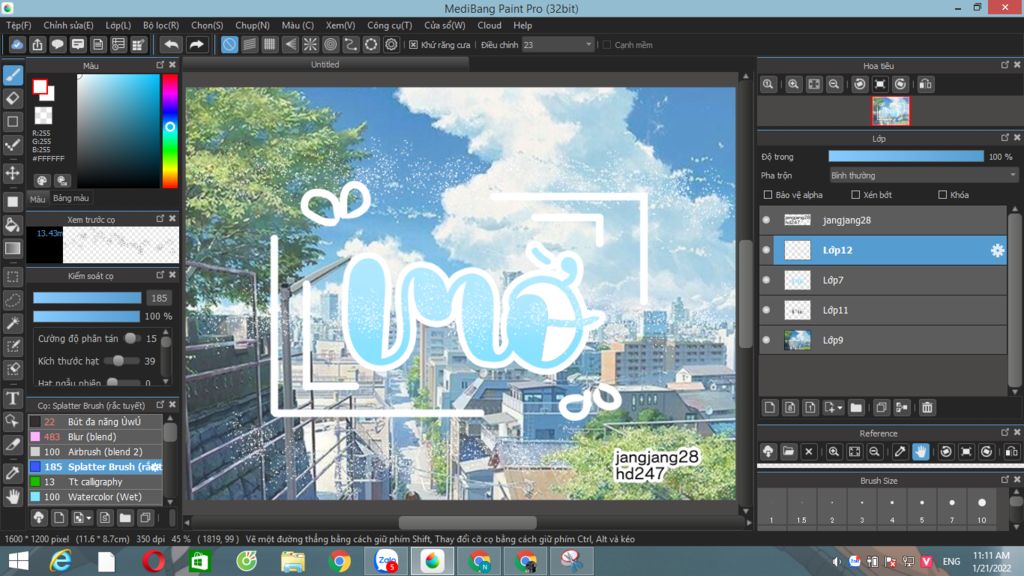
Task: Click the Redo arrow
Action: pyautogui.click(x=196, y=44)
